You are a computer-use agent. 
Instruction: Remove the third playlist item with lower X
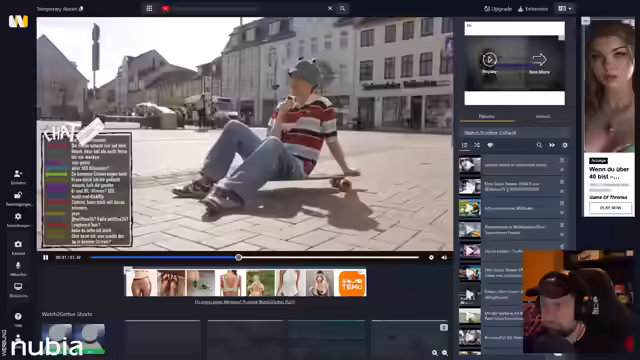pyautogui.click(x=562, y=213)
